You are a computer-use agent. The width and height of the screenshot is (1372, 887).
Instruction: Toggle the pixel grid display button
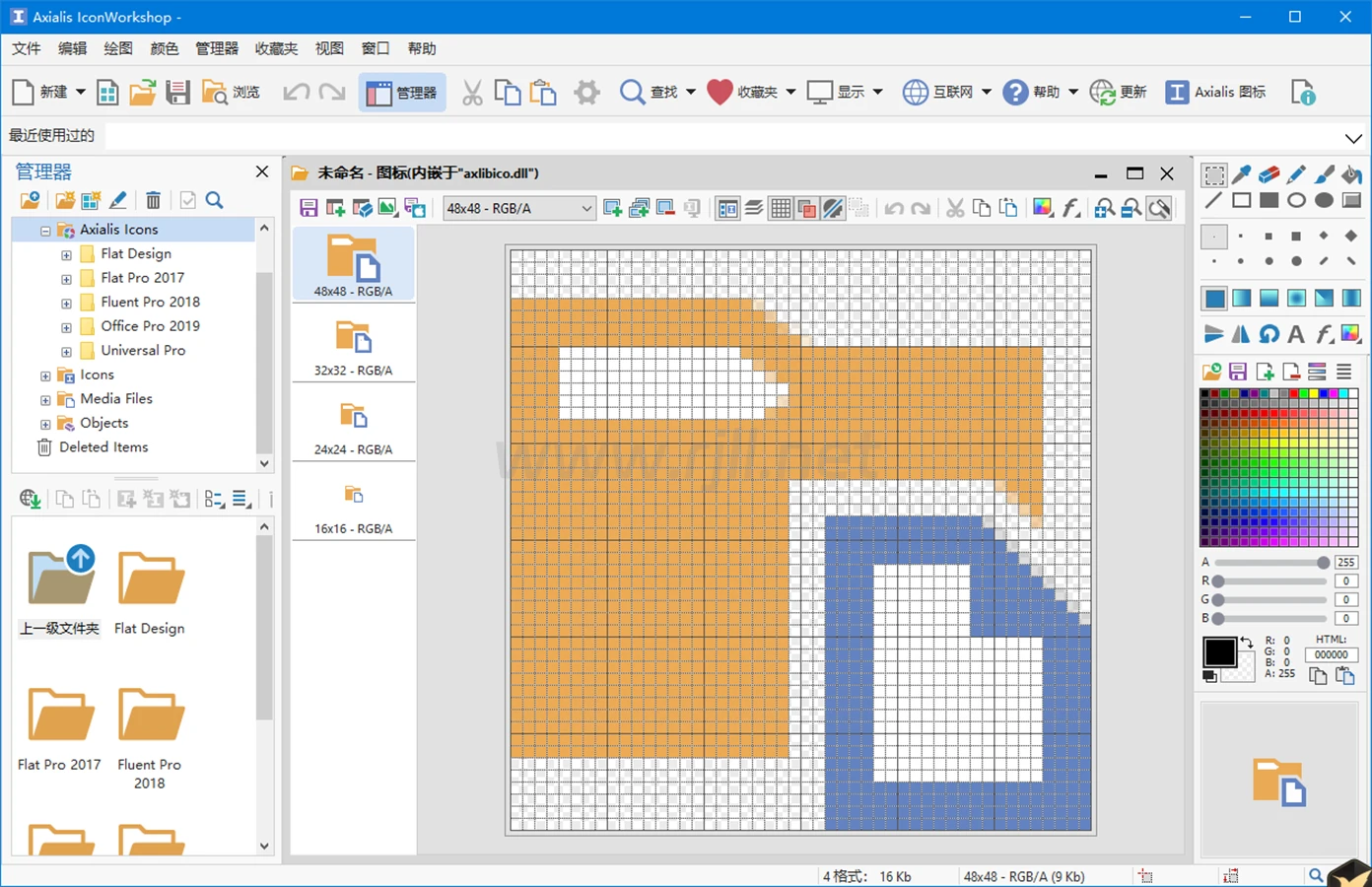click(x=781, y=208)
